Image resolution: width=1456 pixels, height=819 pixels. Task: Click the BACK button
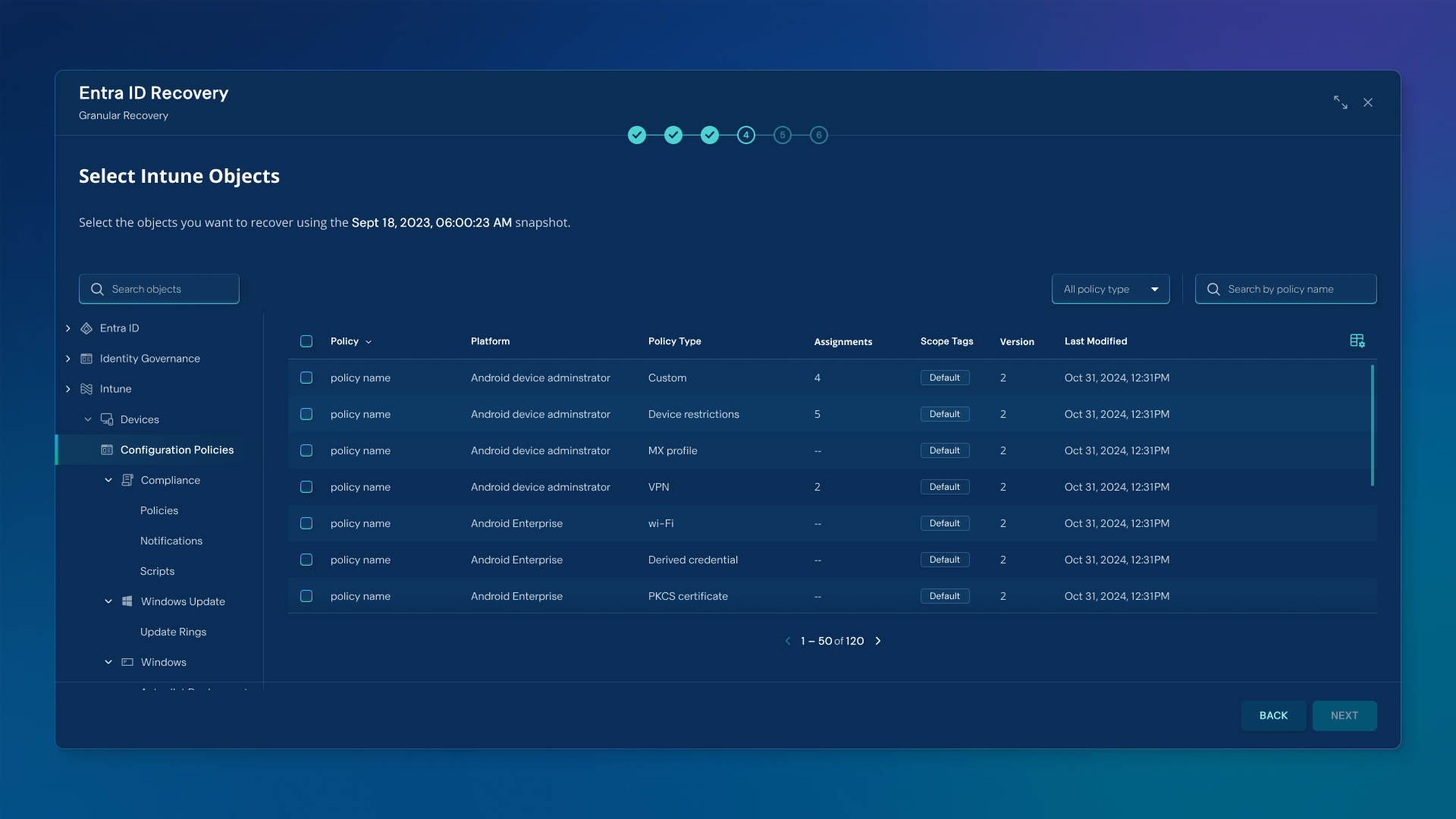[x=1274, y=716]
